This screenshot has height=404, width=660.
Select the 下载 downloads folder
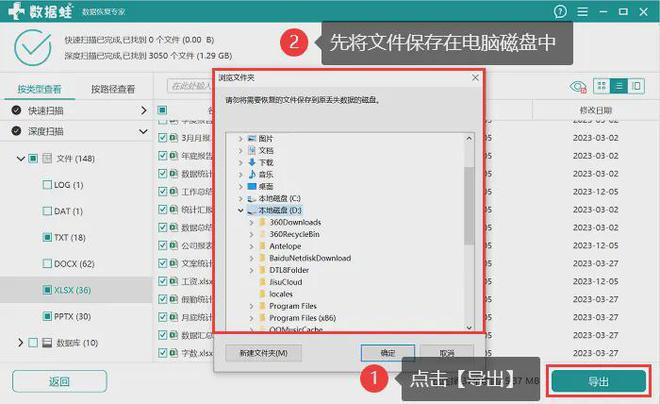tap(266, 162)
